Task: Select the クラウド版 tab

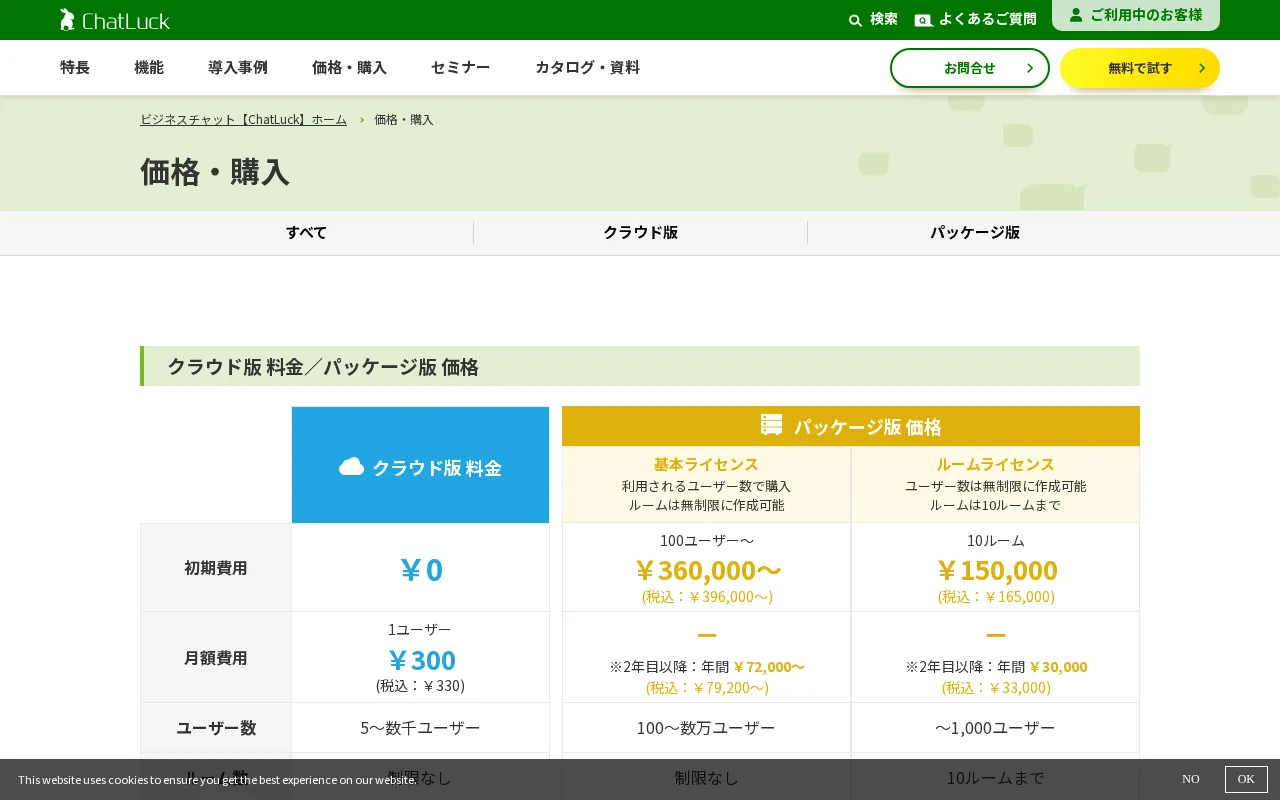Action: (x=640, y=233)
